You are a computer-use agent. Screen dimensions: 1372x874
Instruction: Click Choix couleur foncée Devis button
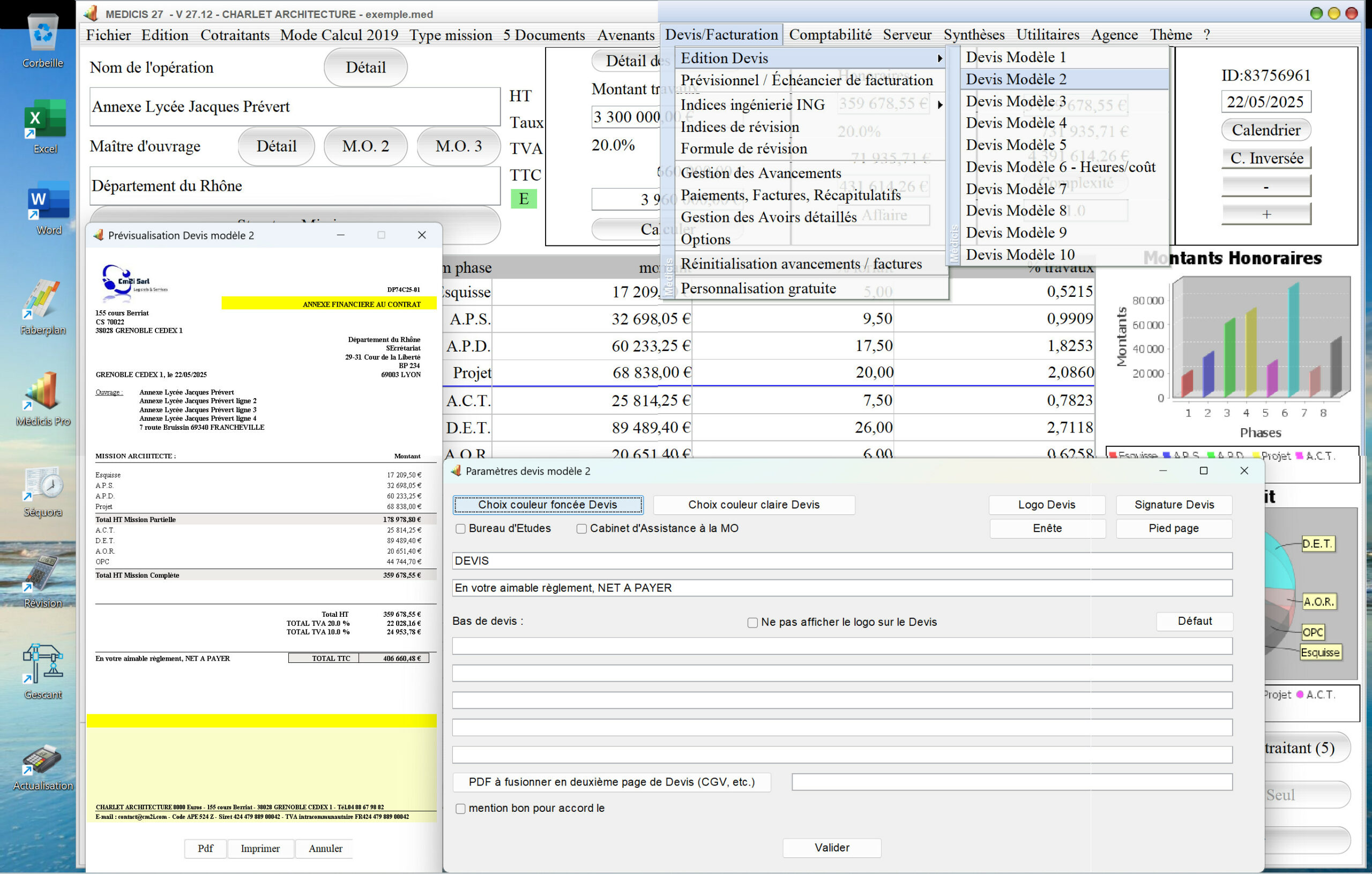(x=548, y=505)
